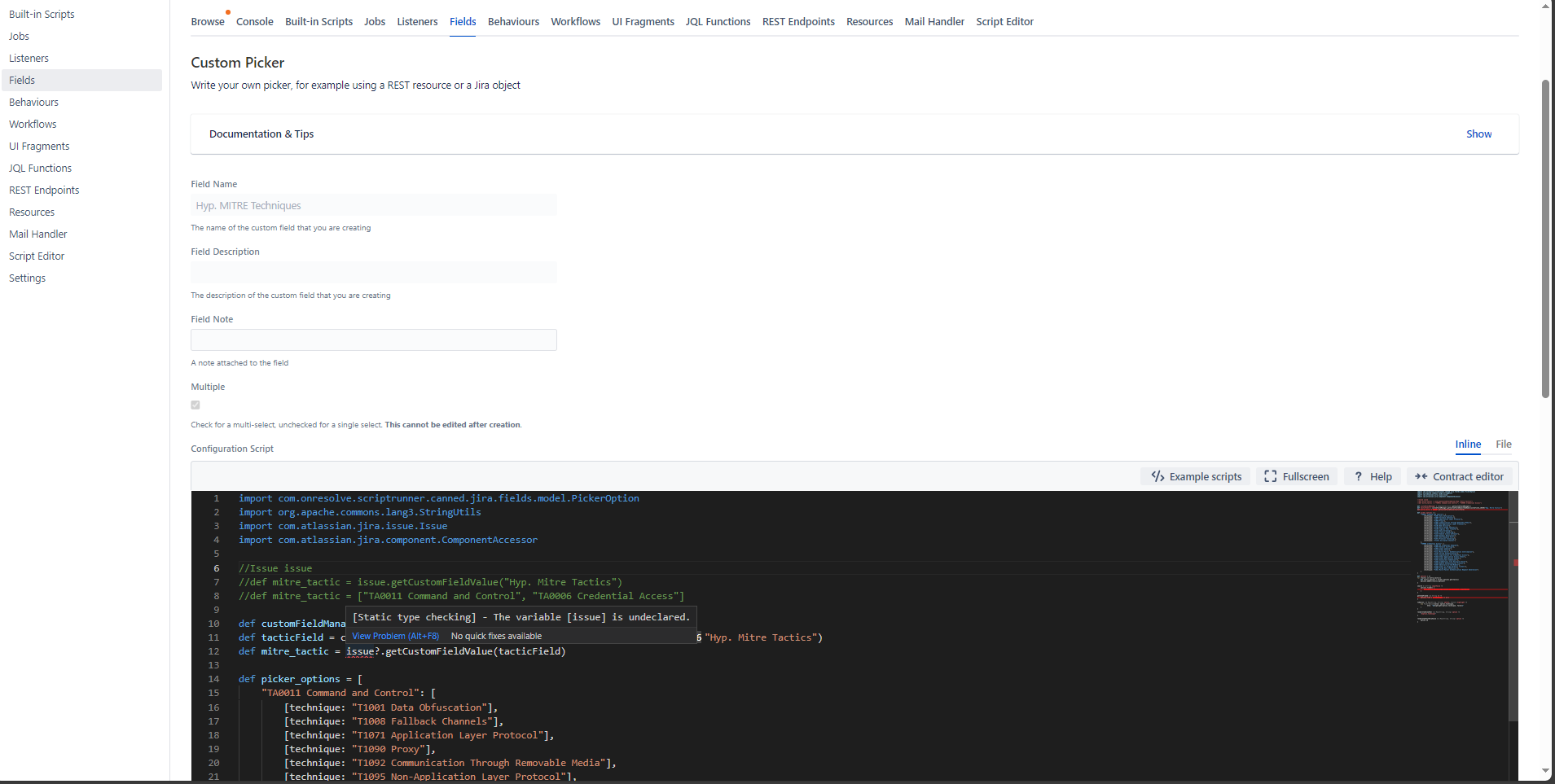Click the View Problem link

point(395,636)
